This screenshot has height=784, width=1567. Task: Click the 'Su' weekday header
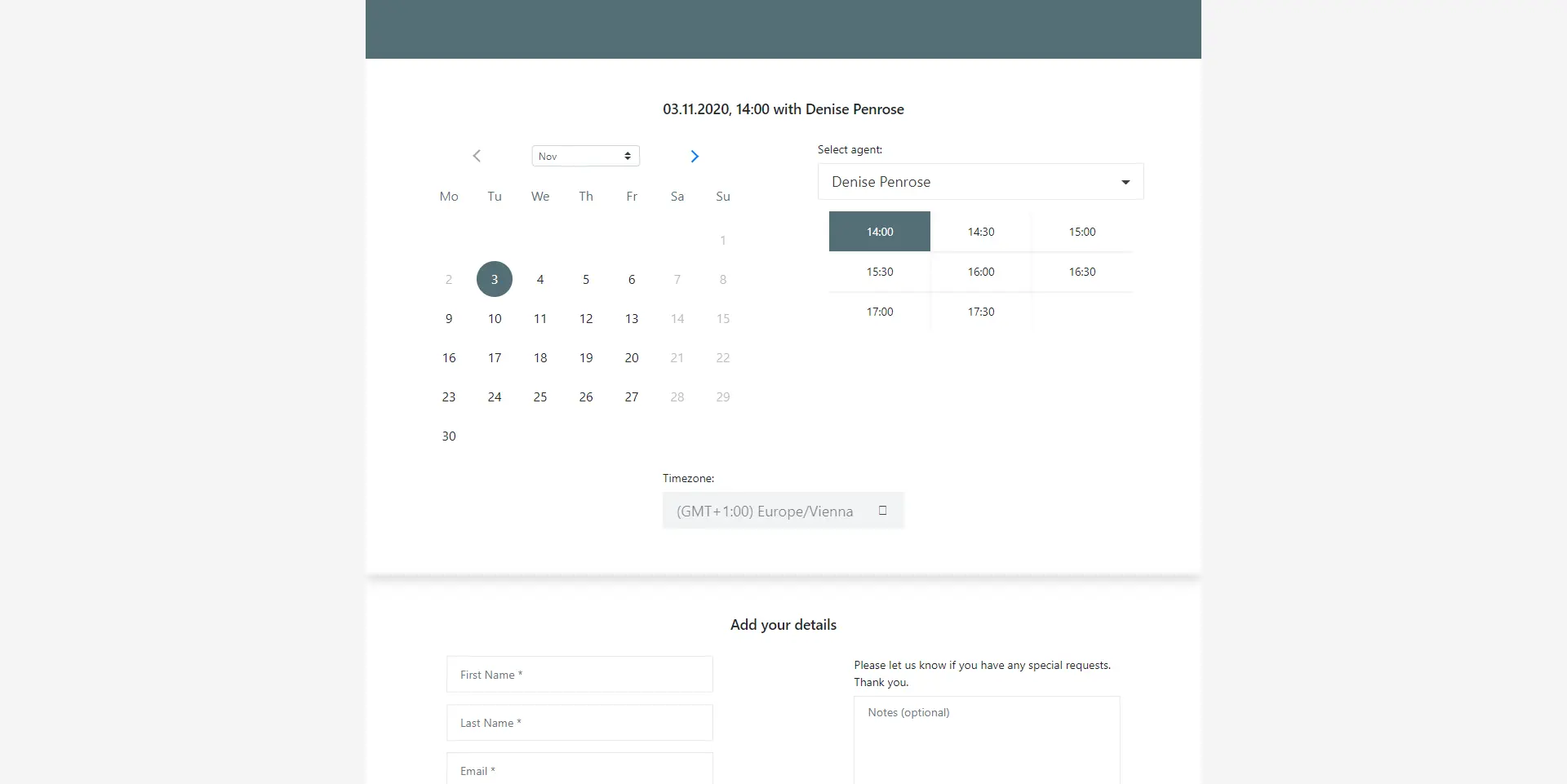[723, 197]
